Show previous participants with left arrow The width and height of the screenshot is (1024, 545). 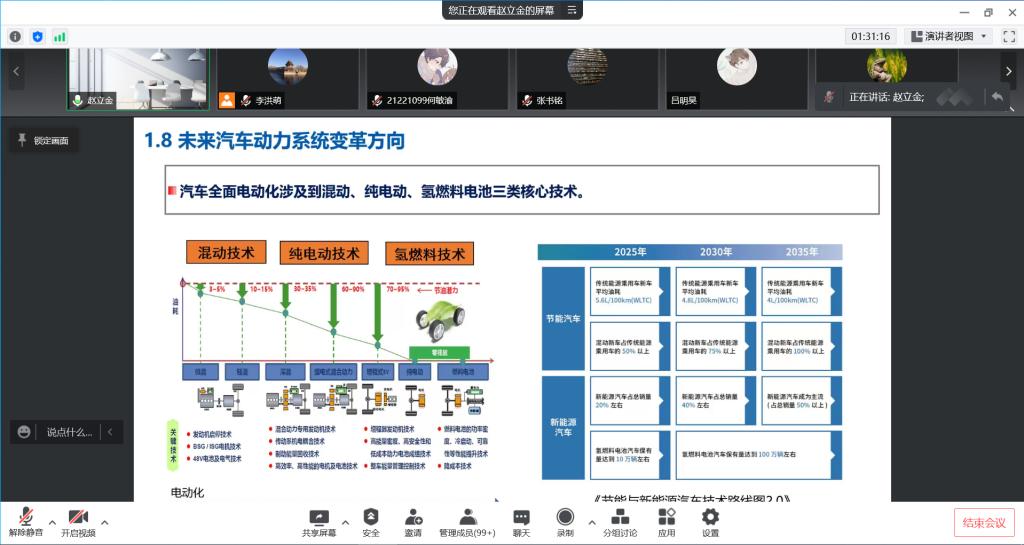(16, 71)
